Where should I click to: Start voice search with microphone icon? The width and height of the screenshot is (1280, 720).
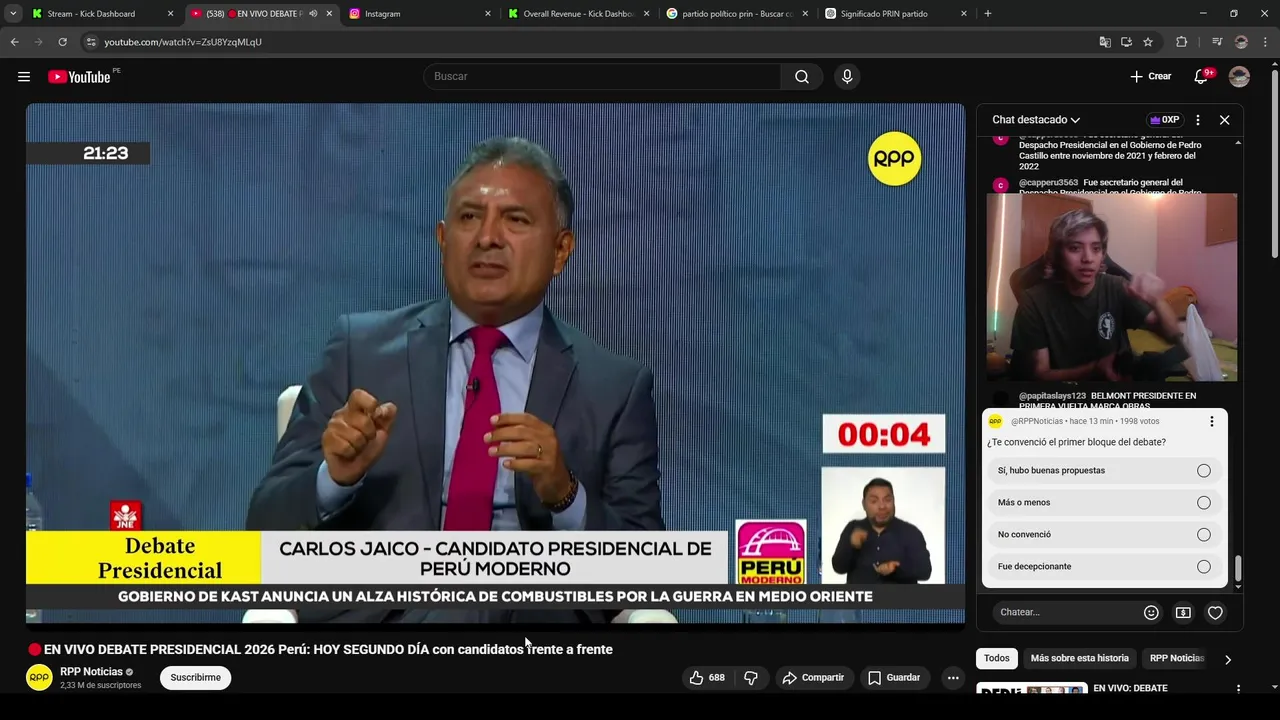pos(847,77)
